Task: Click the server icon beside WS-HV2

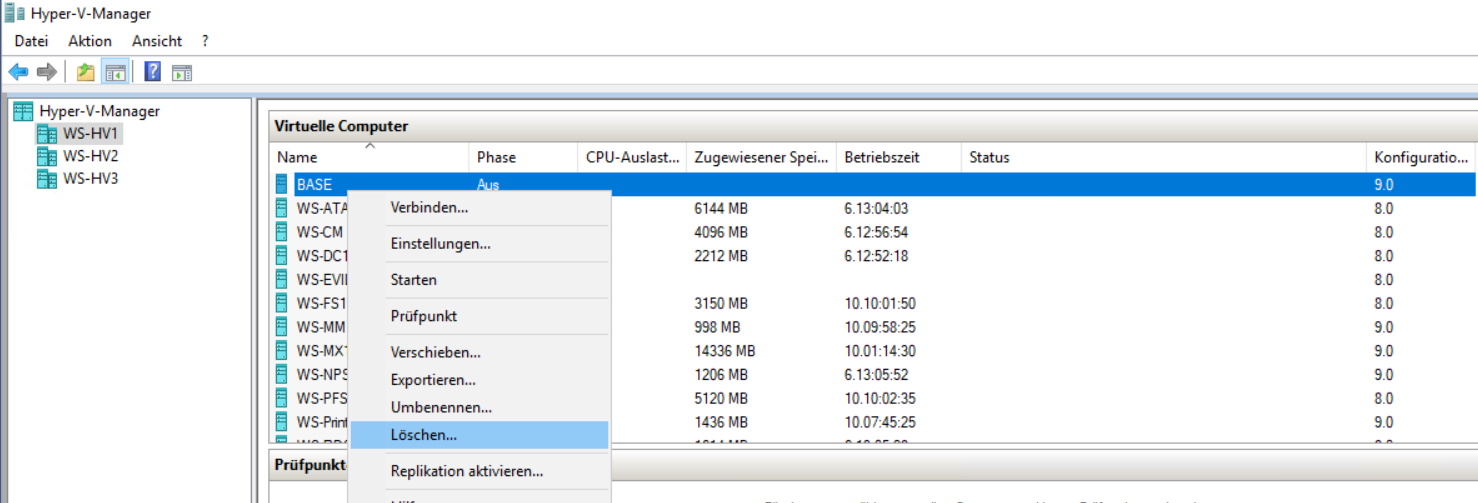Action: [x=46, y=156]
